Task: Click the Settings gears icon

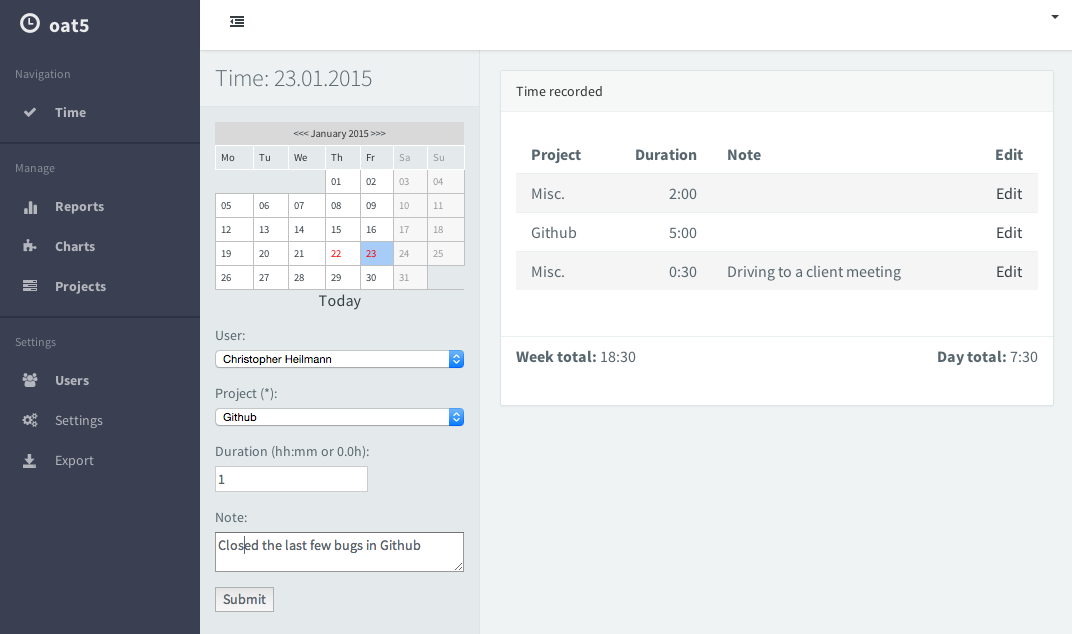Action: pyautogui.click(x=30, y=421)
